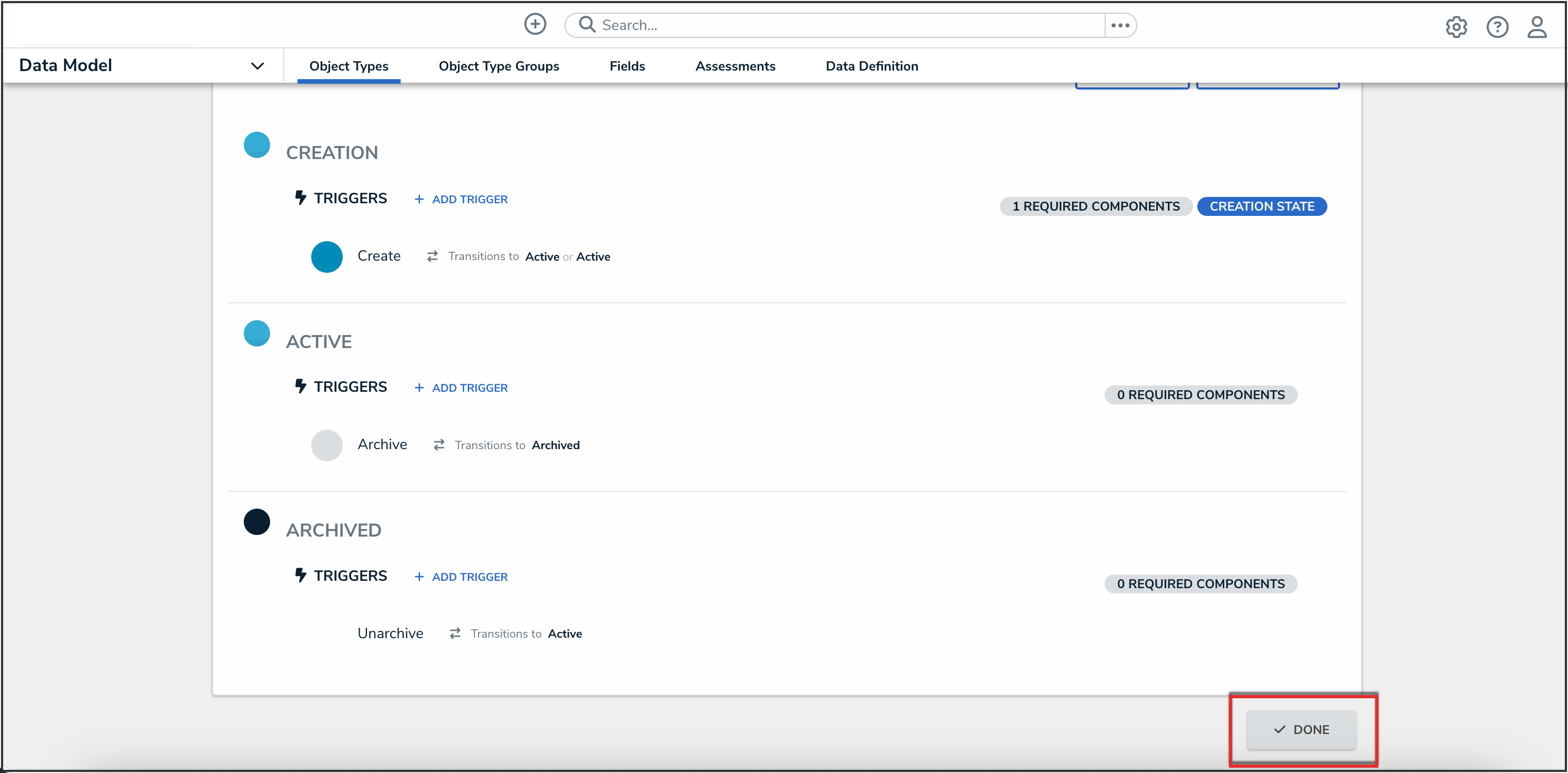Click the Create trigger transition arrows icon
Screen dimensions: 1568x773
(x=432, y=256)
